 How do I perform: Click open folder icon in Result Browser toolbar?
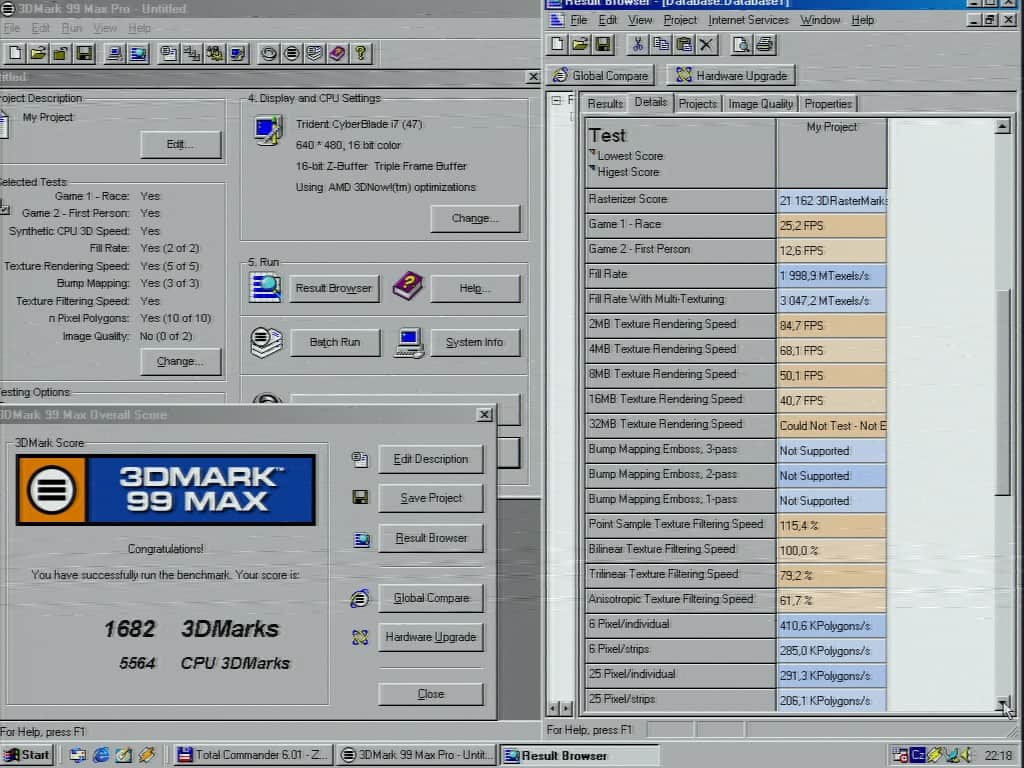point(580,44)
